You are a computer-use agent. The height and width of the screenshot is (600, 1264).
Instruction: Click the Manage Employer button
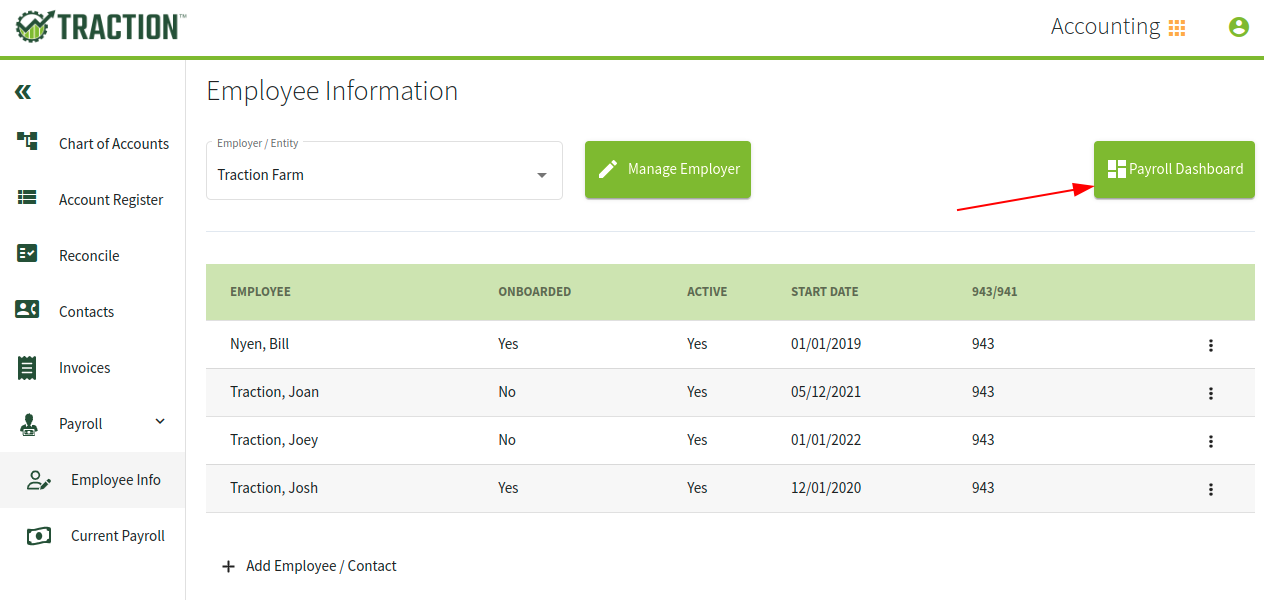[x=668, y=169]
